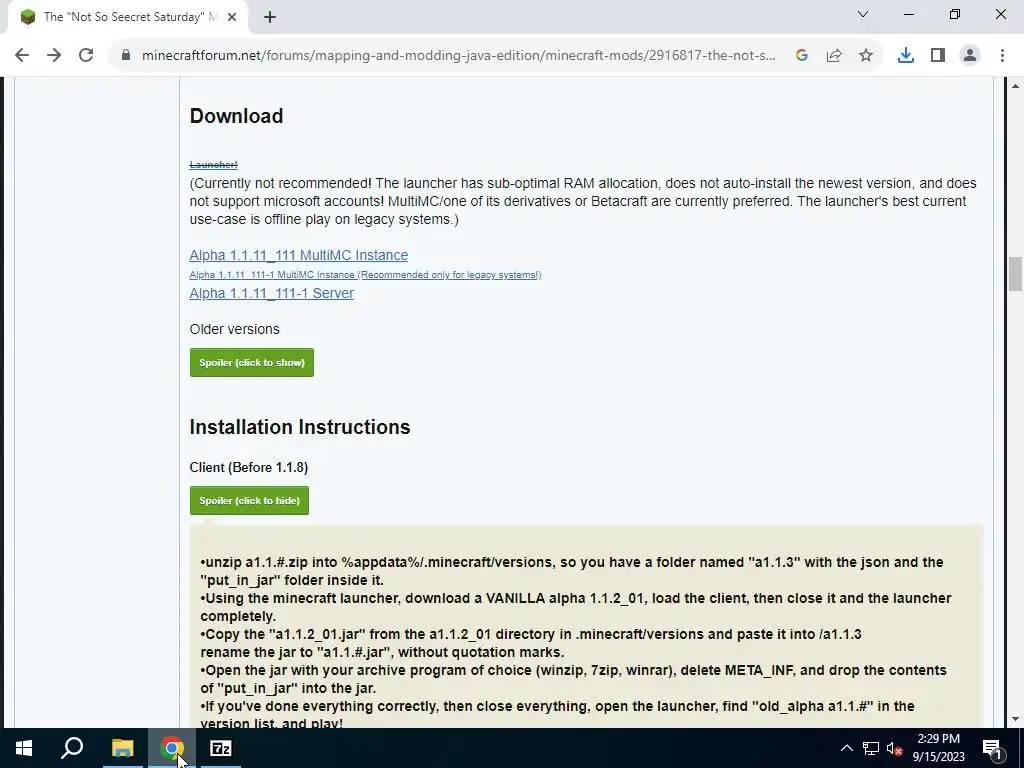Open Alpha 1.1.11_111-1 Server link
1024x768 pixels.
(272, 293)
